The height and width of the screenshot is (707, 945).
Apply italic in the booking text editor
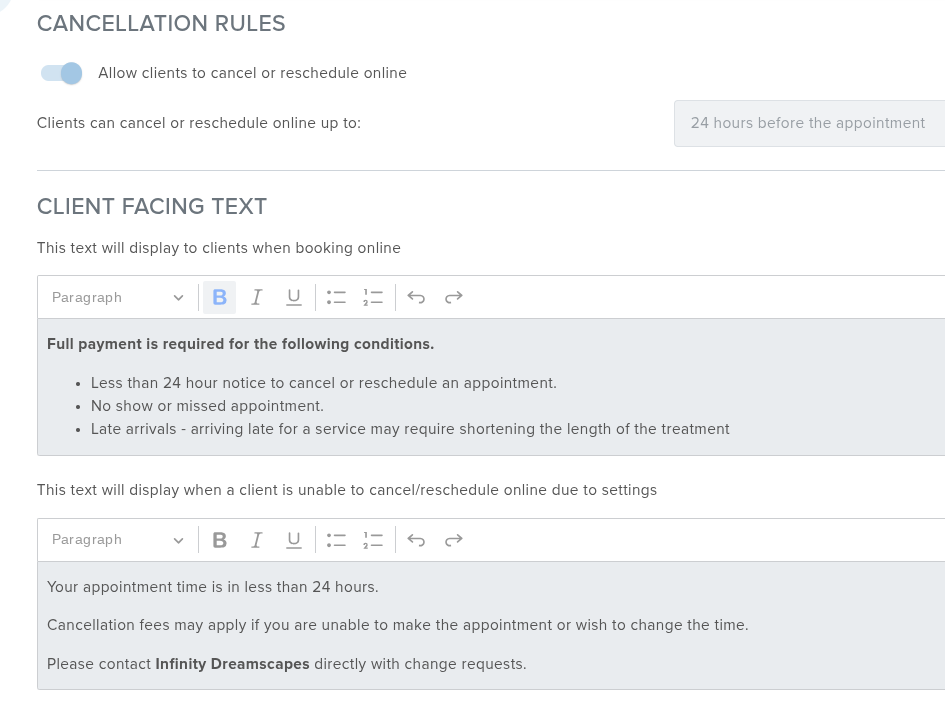coord(257,297)
